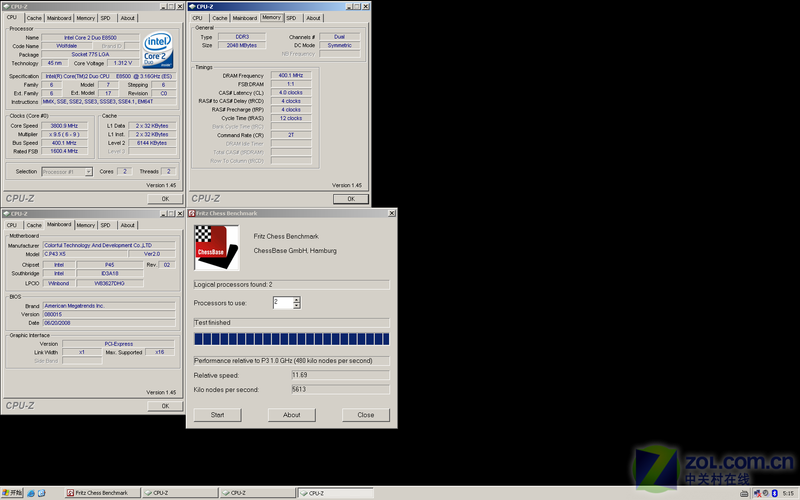
Task: Click the title bar icon of the CPU-Z Mainboard window
Action: tap(7, 214)
